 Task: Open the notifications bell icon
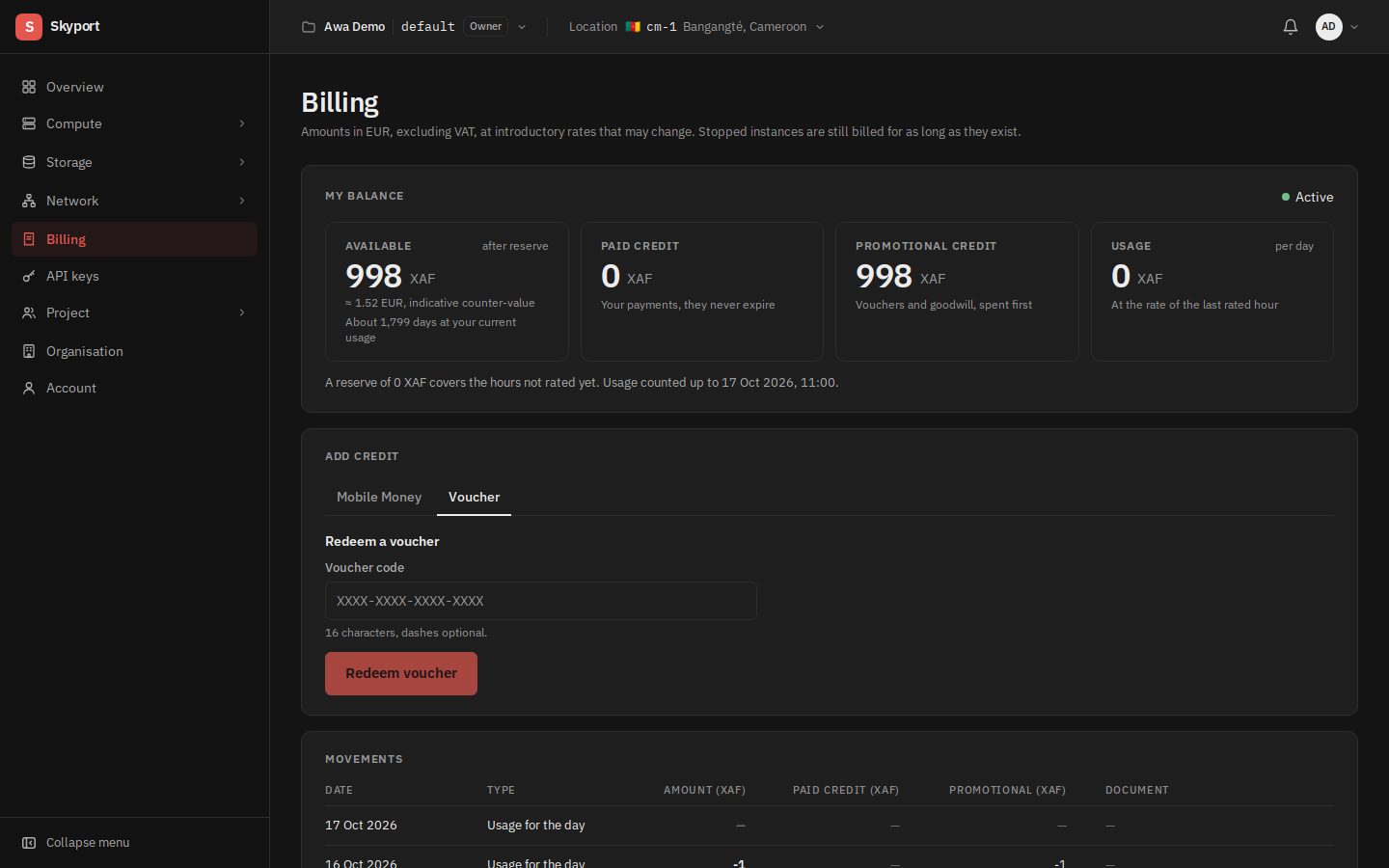(1290, 27)
